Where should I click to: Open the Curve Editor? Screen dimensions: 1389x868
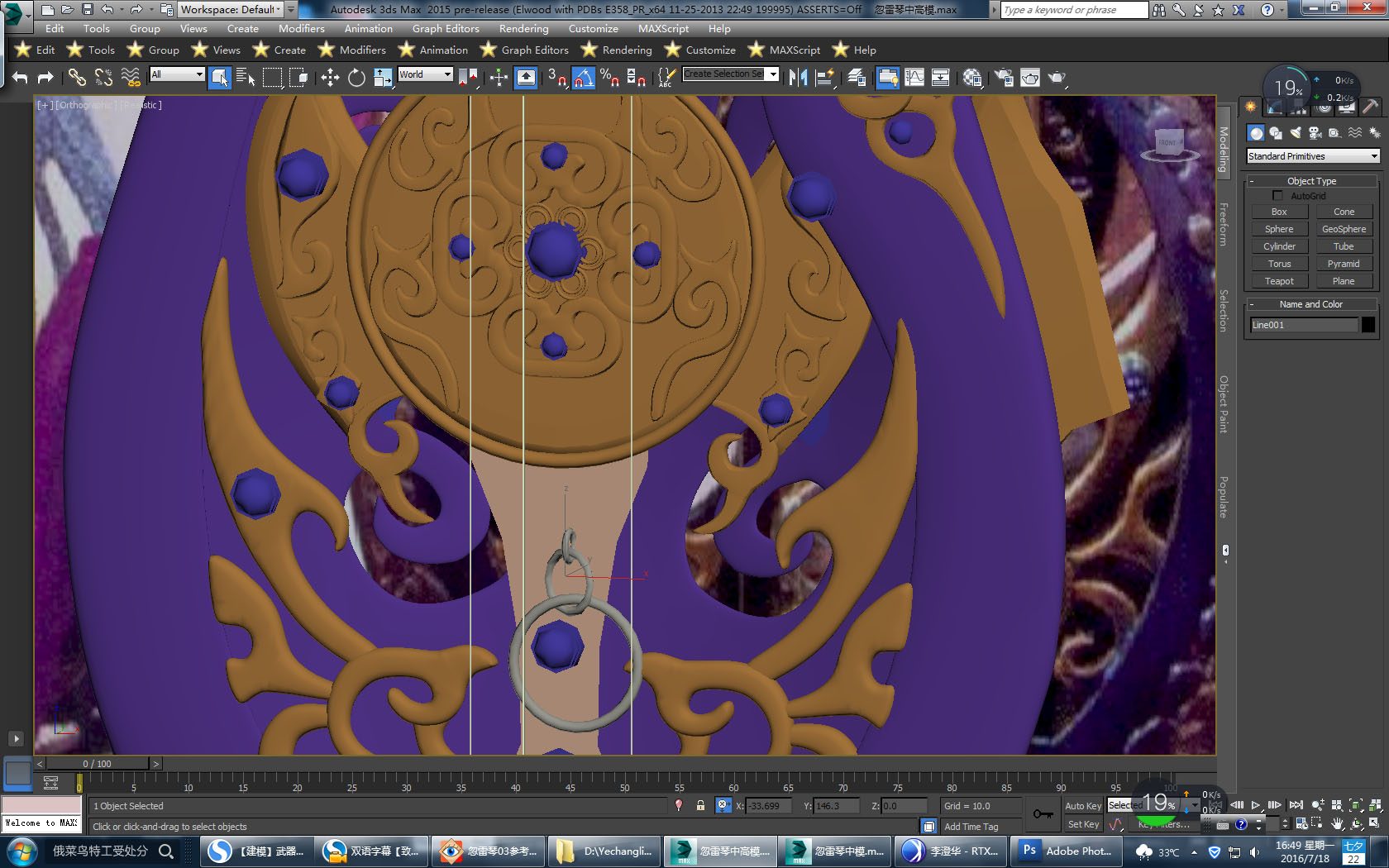[914, 78]
